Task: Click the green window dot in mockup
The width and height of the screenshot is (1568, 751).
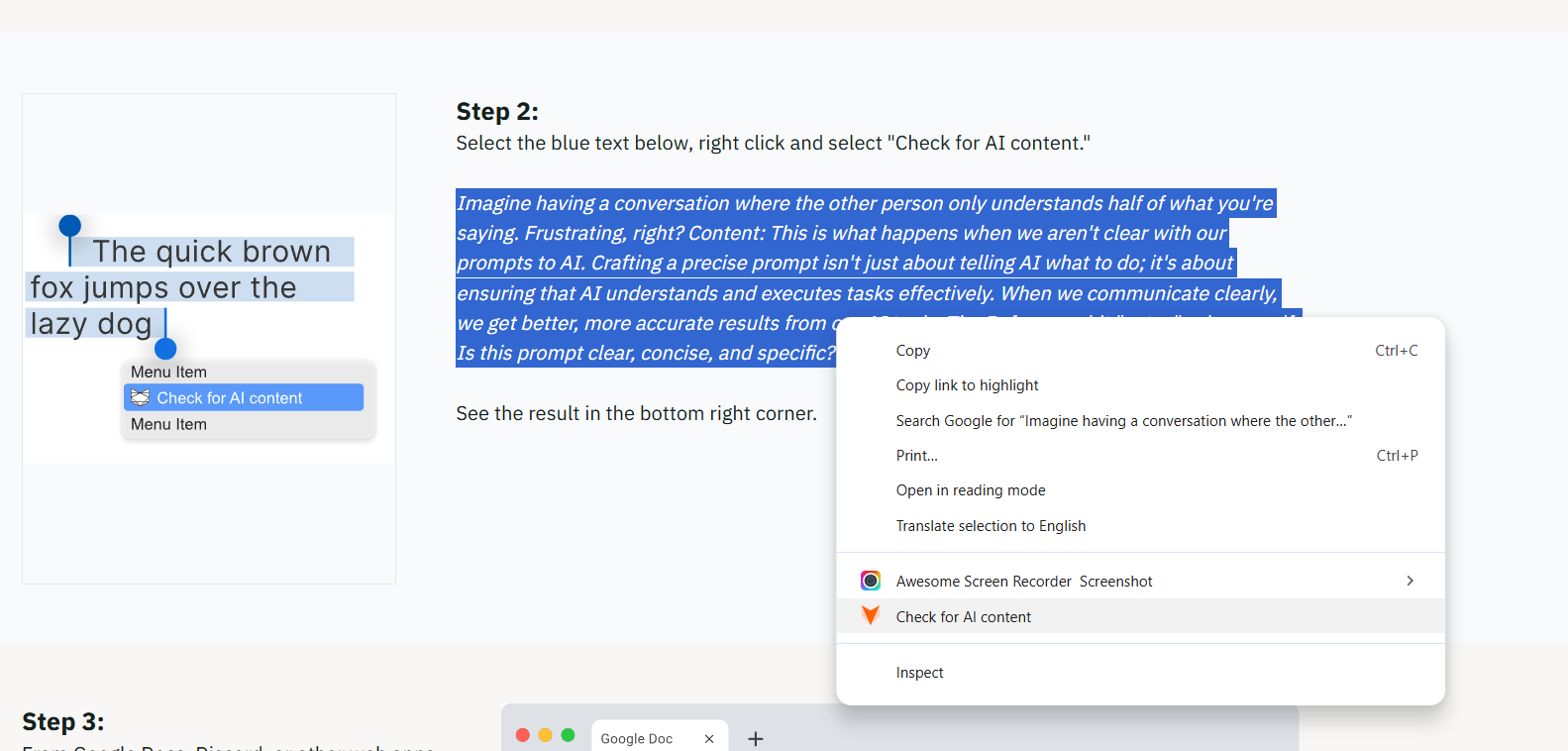Action: point(568,735)
